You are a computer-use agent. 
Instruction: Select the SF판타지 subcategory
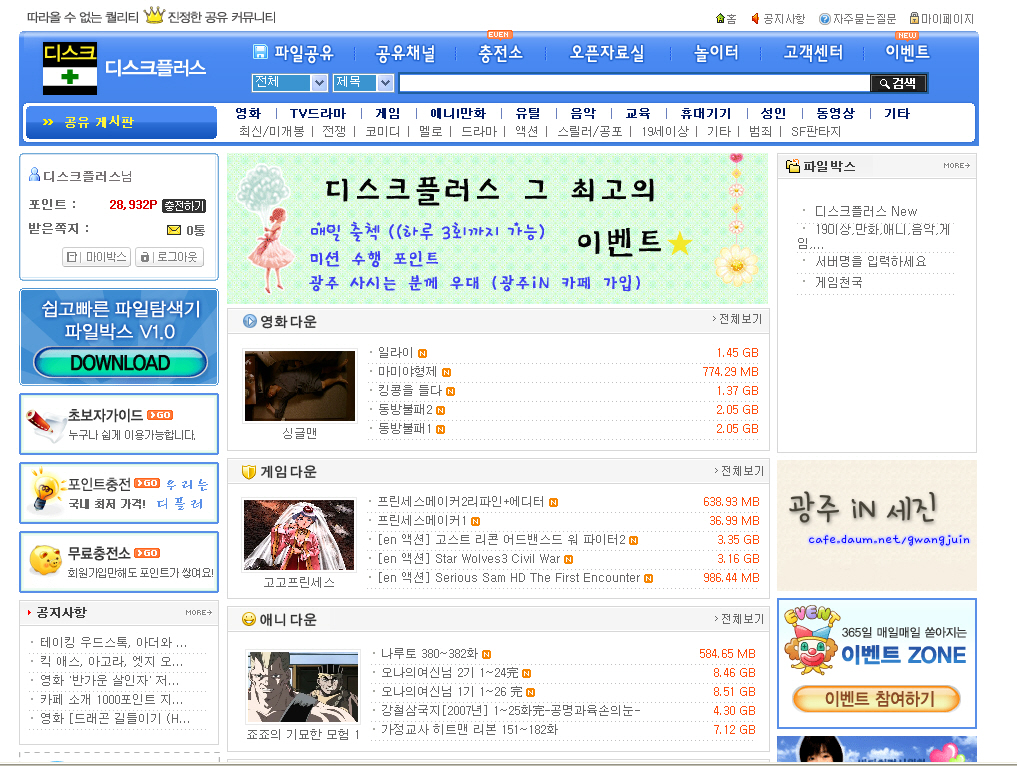(816, 132)
